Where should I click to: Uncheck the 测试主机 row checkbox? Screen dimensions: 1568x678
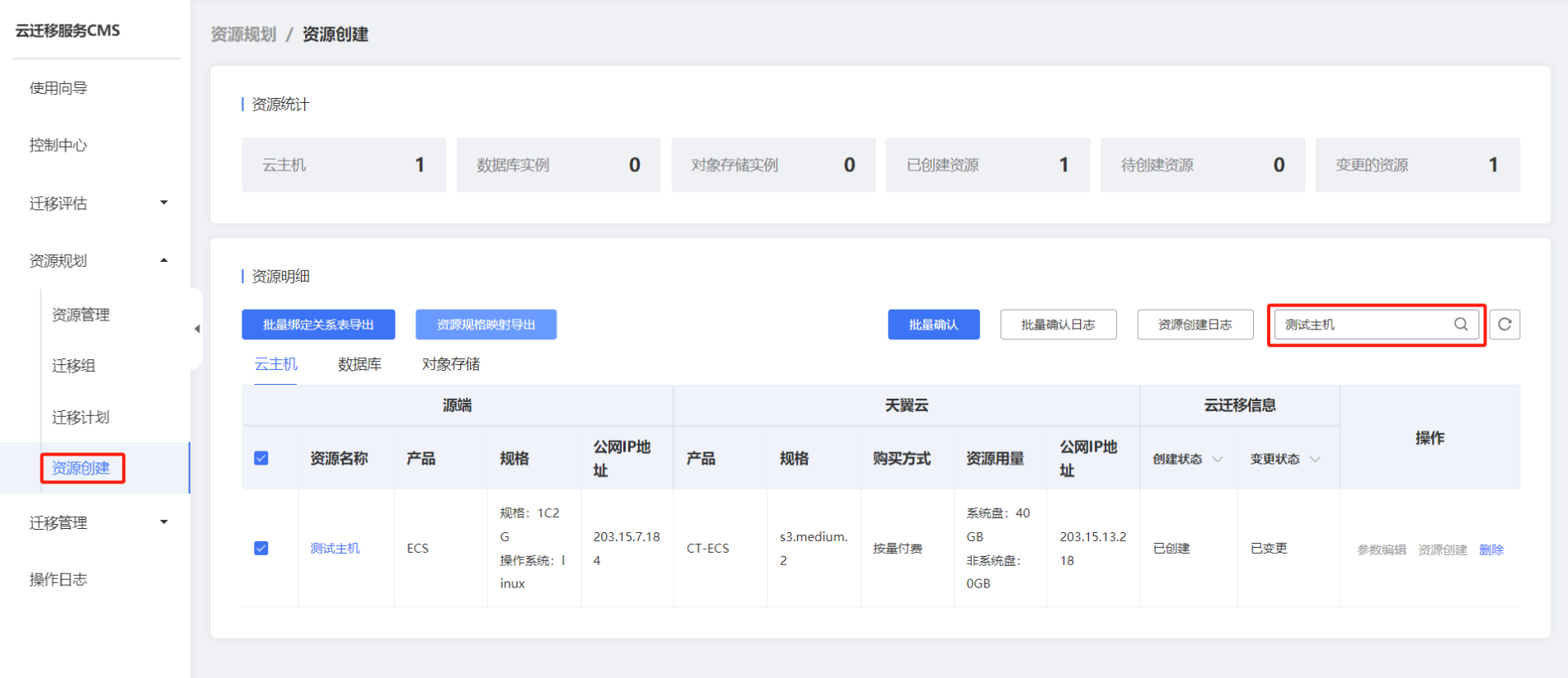coord(261,548)
